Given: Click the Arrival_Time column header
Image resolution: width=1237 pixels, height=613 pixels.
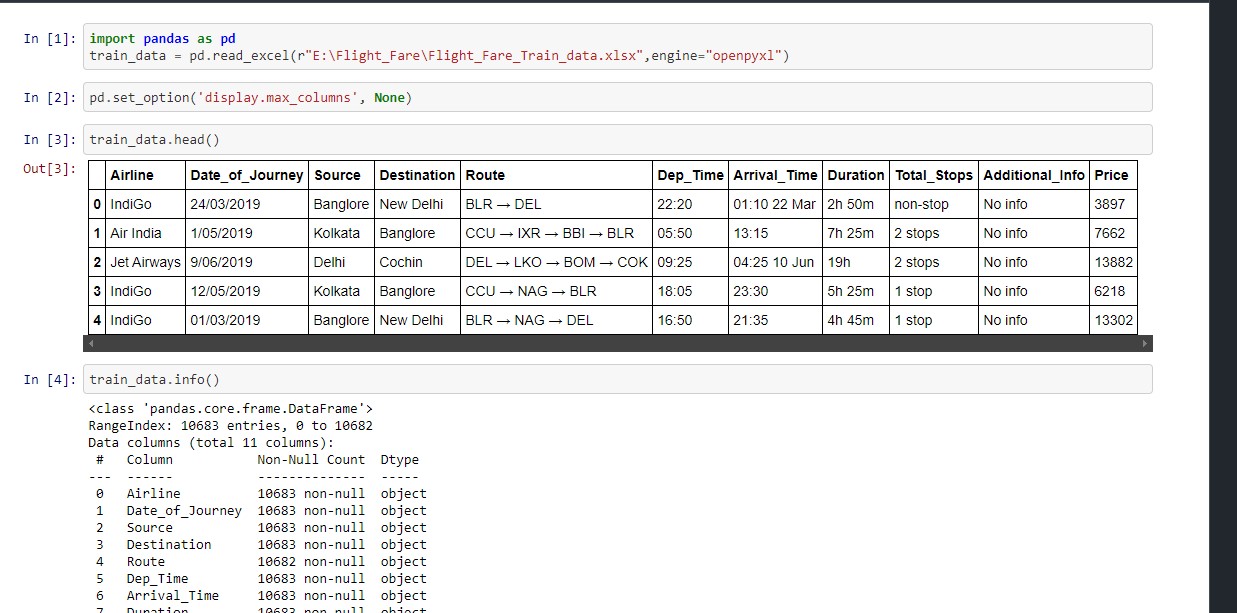Looking at the screenshot, I should click(776, 175).
